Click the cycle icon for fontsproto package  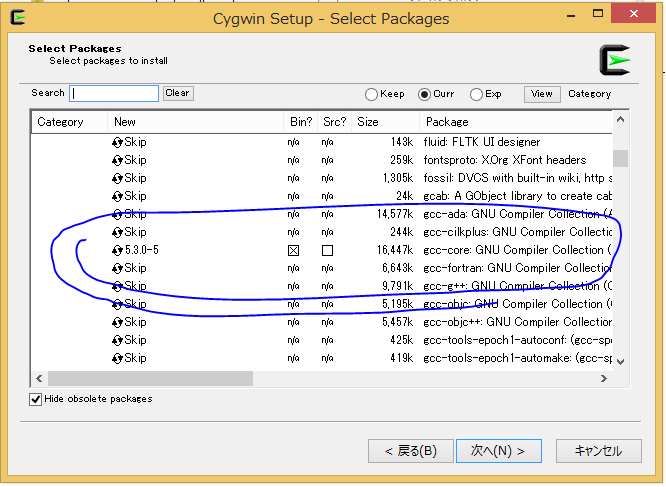click(x=117, y=160)
